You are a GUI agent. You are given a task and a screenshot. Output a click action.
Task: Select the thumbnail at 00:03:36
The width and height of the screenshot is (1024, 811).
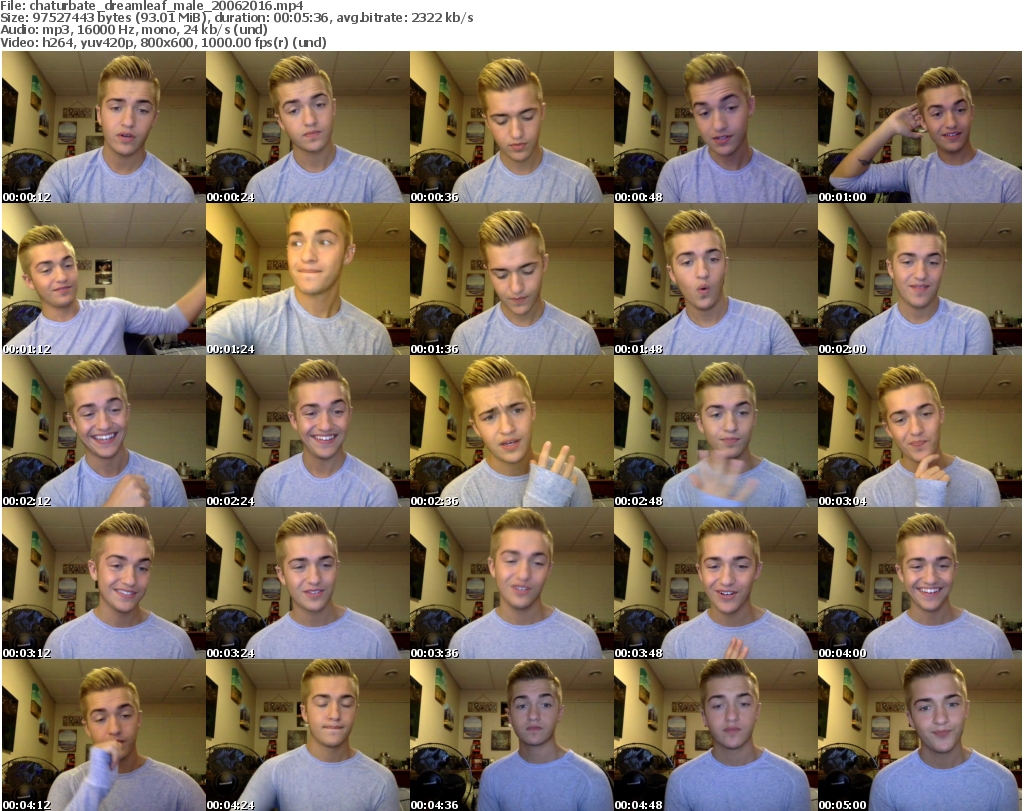pyautogui.click(x=511, y=584)
